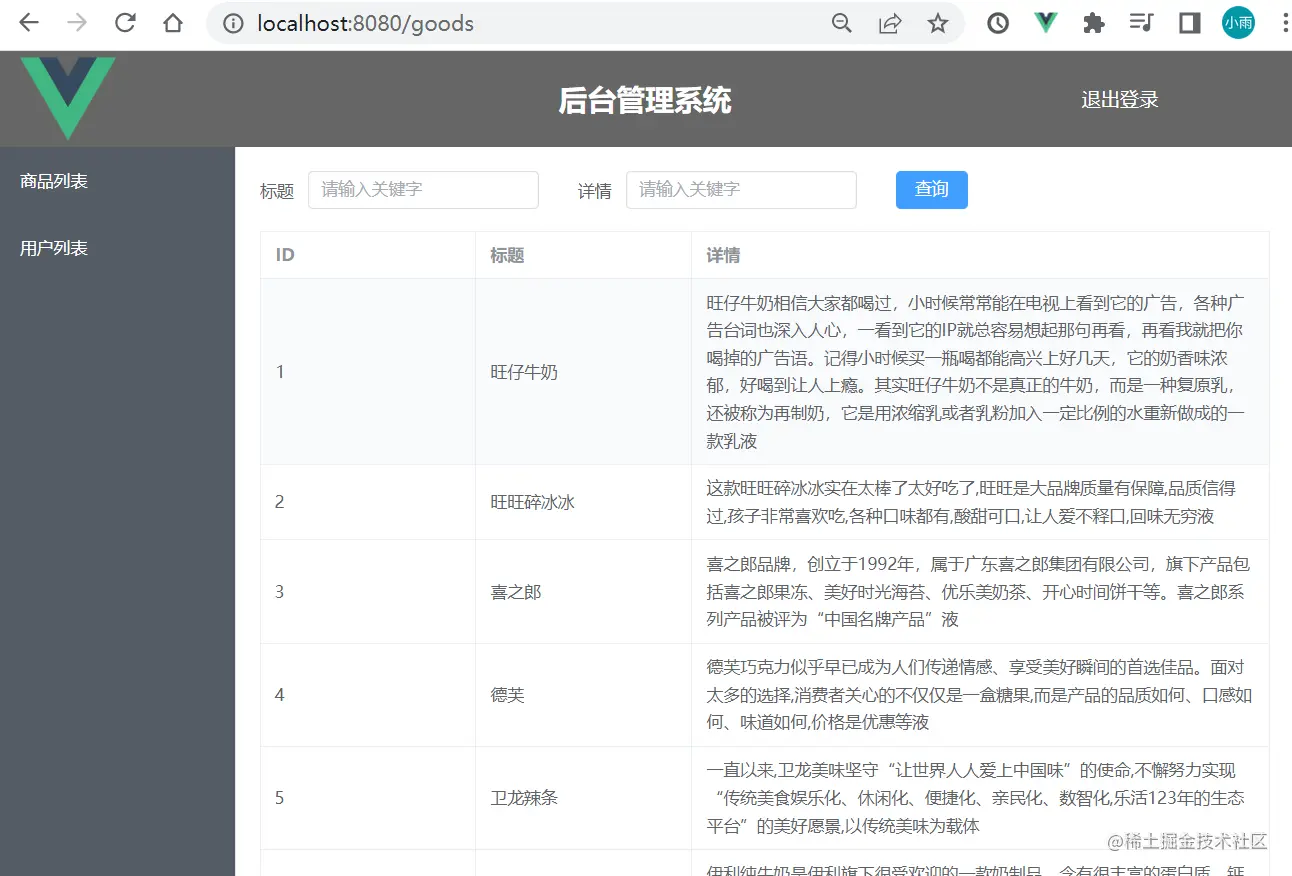This screenshot has height=876, width=1292.
Task: Click the 标题 keyword input field
Action: pyautogui.click(x=423, y=189)
